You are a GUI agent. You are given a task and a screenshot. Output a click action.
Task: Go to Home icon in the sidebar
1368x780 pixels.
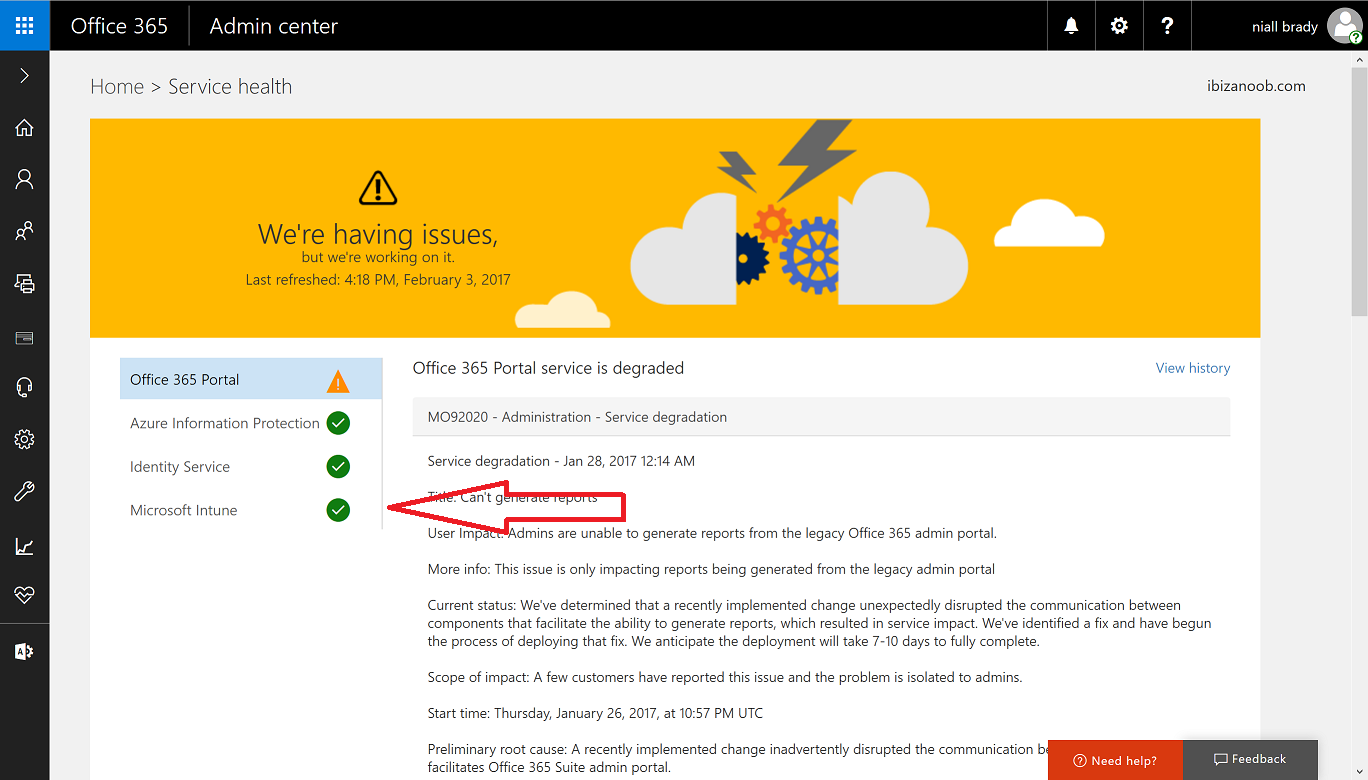(x=24, y=127)
